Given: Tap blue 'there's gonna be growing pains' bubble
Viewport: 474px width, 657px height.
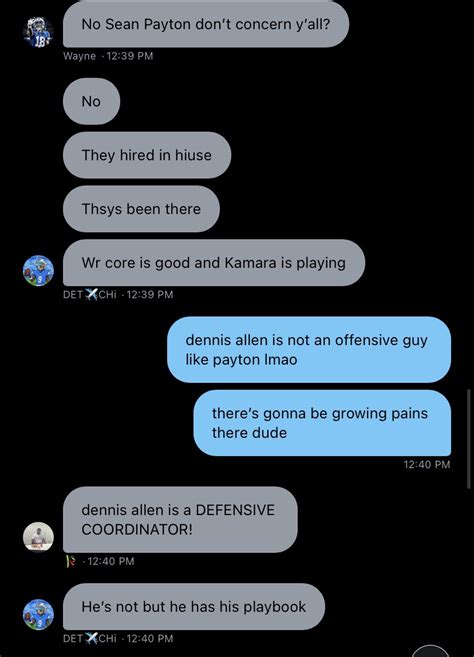Looking at the screenshot, I should [322, 423].
